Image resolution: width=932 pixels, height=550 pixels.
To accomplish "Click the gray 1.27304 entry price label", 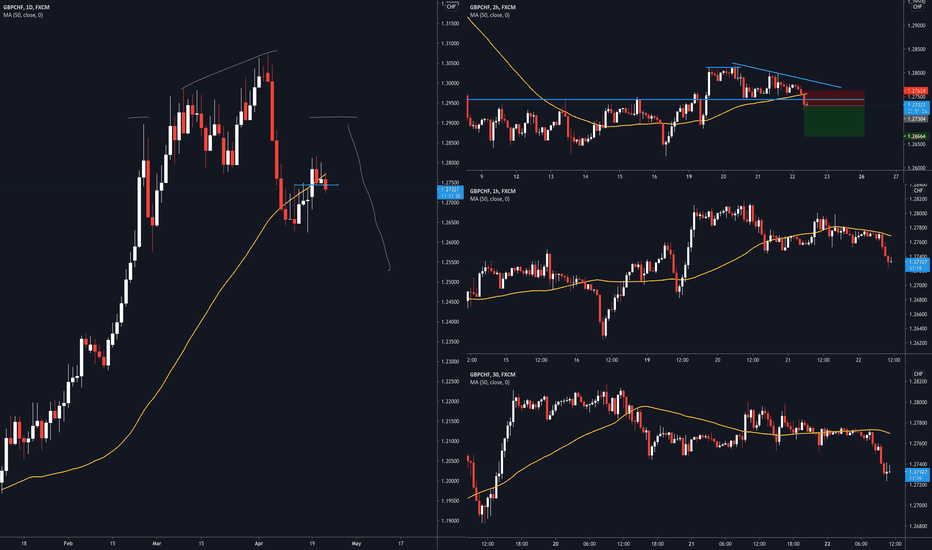I will (916, 119).
